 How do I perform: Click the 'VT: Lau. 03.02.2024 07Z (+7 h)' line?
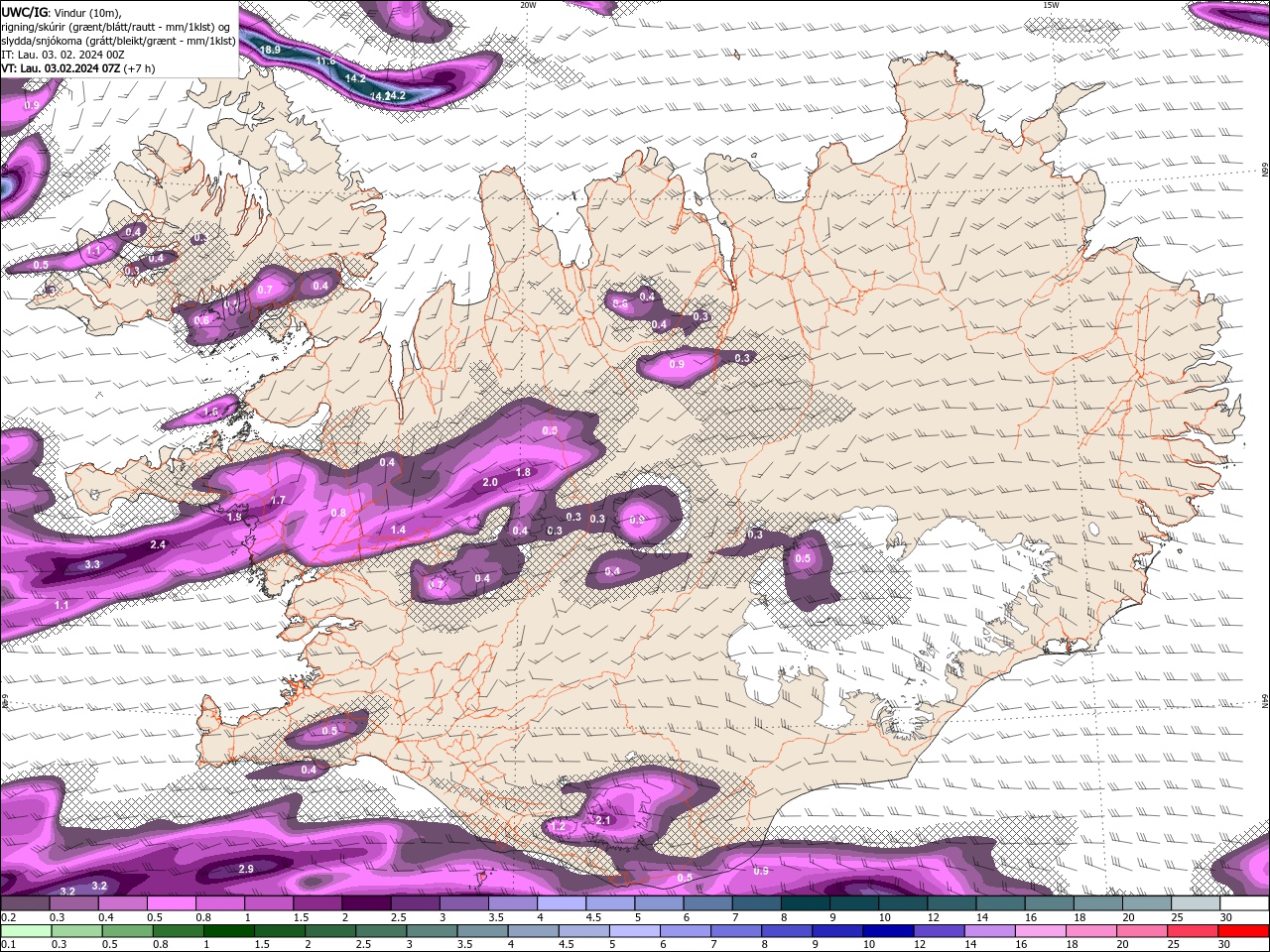coord(78,68)
